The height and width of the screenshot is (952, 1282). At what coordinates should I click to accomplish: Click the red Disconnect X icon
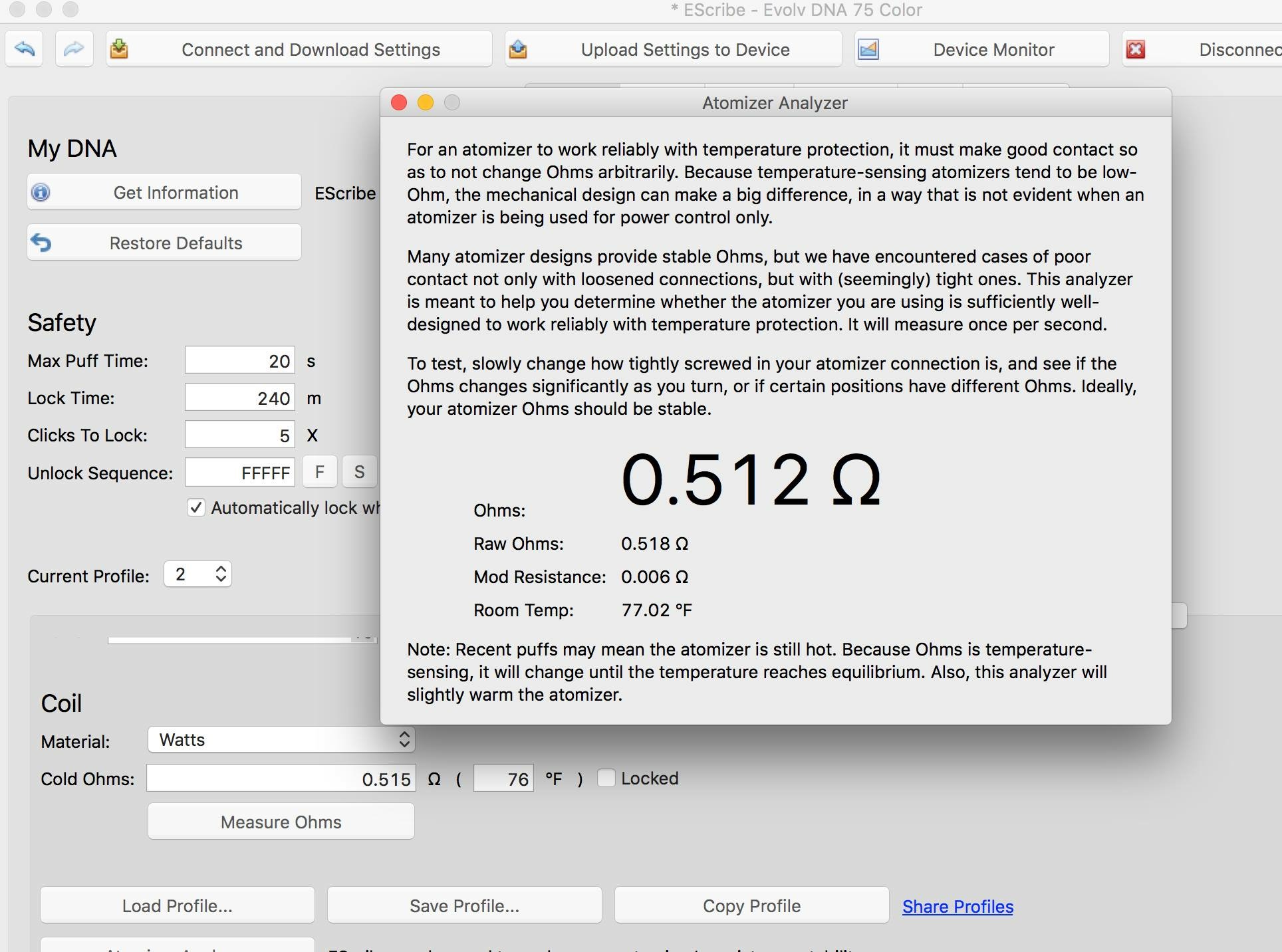pyautogui.click(x=1136, y=49)
